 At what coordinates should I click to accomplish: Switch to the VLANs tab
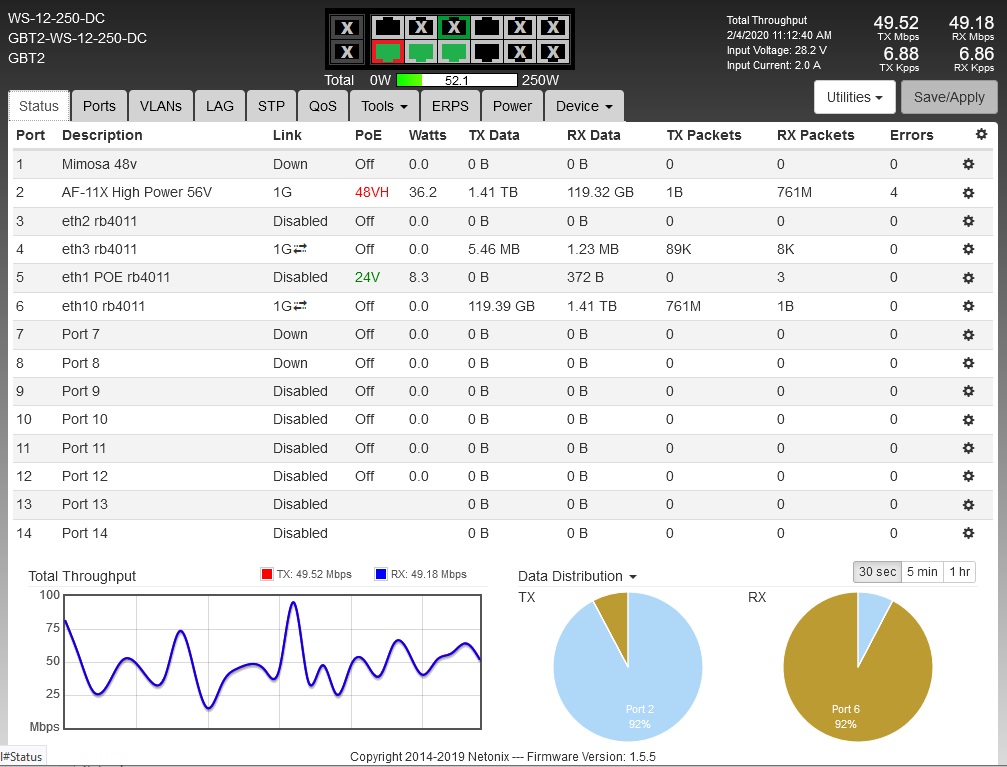[x=160, y=106]
